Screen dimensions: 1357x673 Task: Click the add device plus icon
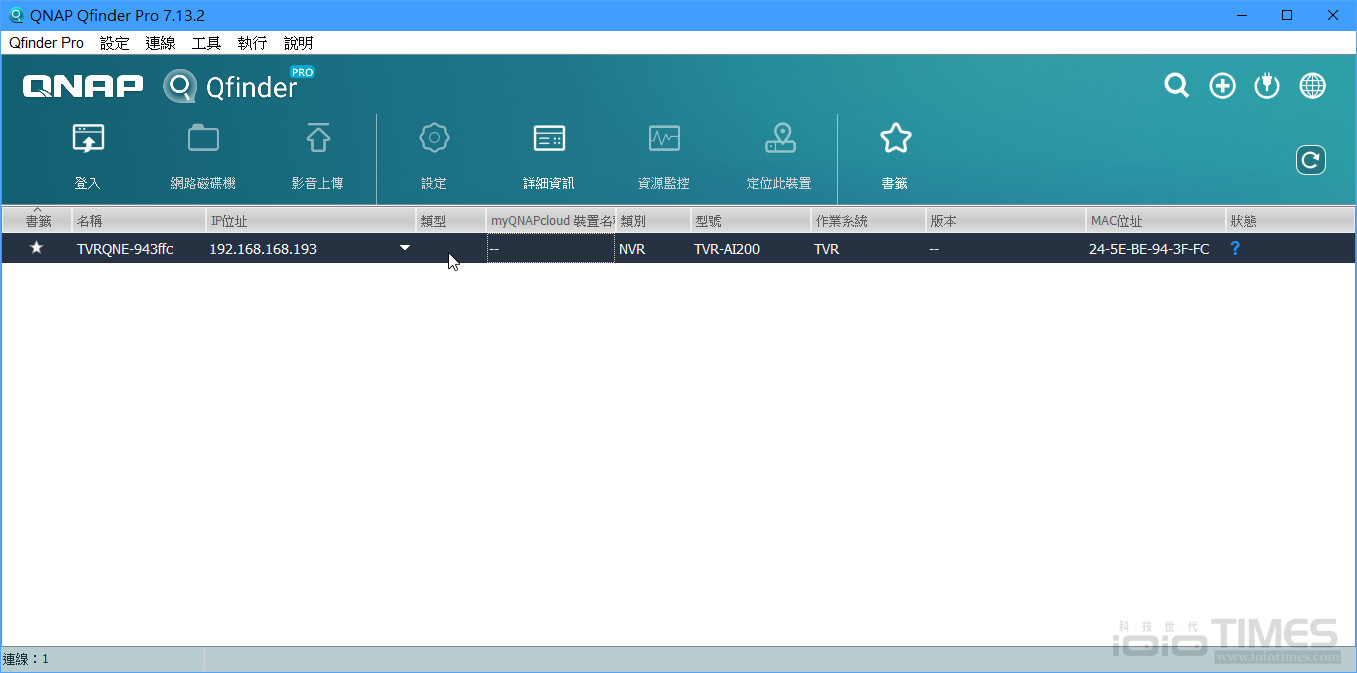pos(1221,85)
